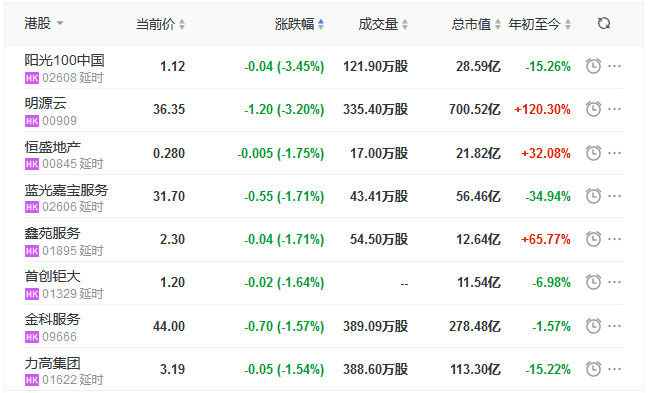This screenshot has height=393, width=648.
Task: Select the 700.52亿 market cap
Action: click(x=475, y=110)
